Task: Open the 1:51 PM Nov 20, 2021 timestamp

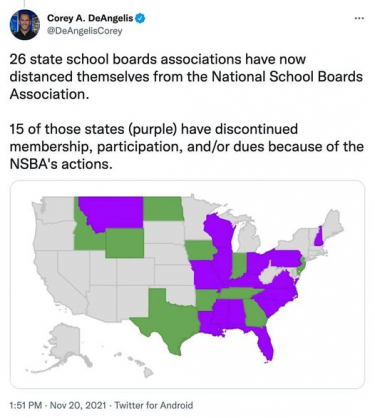Action: (58, 405)
